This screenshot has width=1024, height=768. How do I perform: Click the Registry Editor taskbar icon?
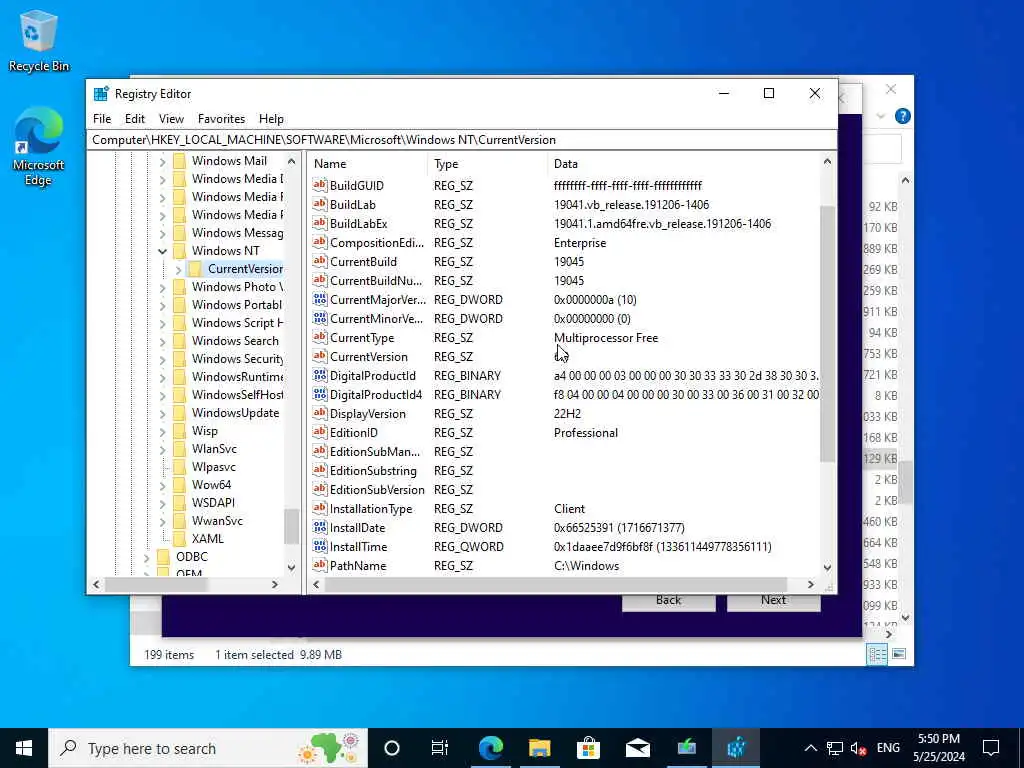pyautogui.click(x=736, y=748)
